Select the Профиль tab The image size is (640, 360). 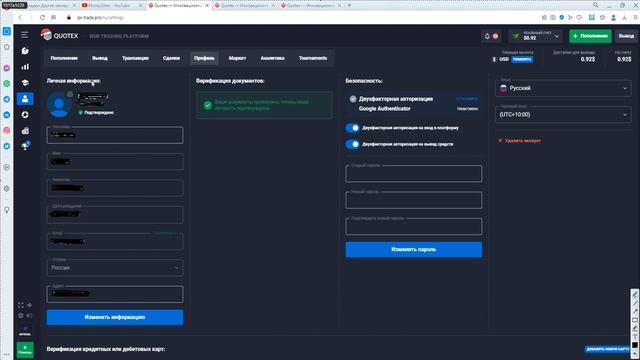click(x=204, y=58)
